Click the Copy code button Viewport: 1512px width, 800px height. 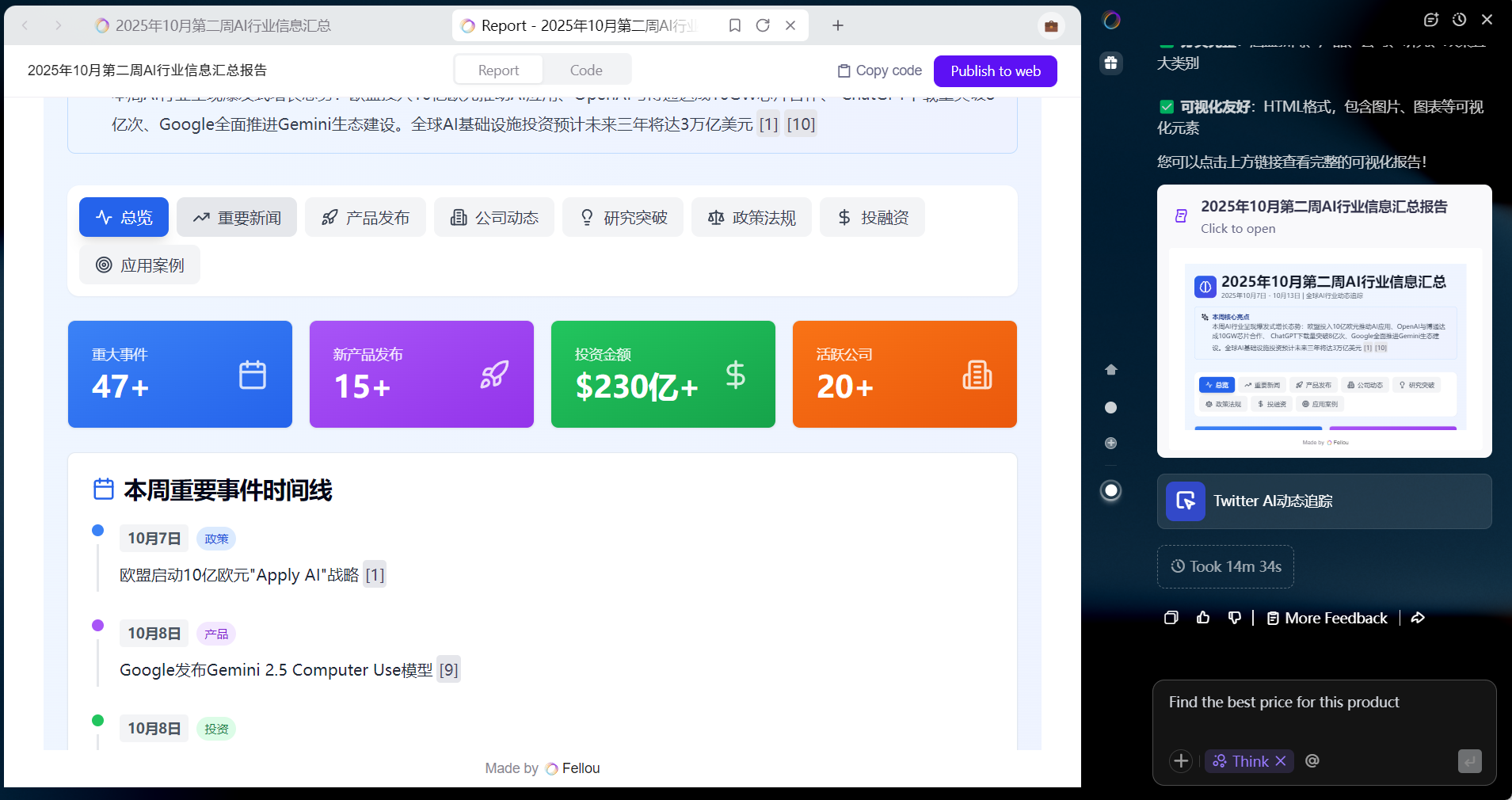(x=879, y=70)
